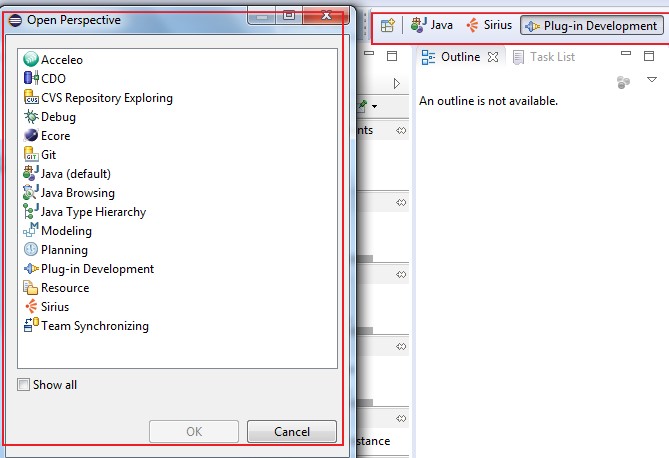The image size is (669, 458).
Task: Switch to the Task List tab
Action: (x=544, y=57)
